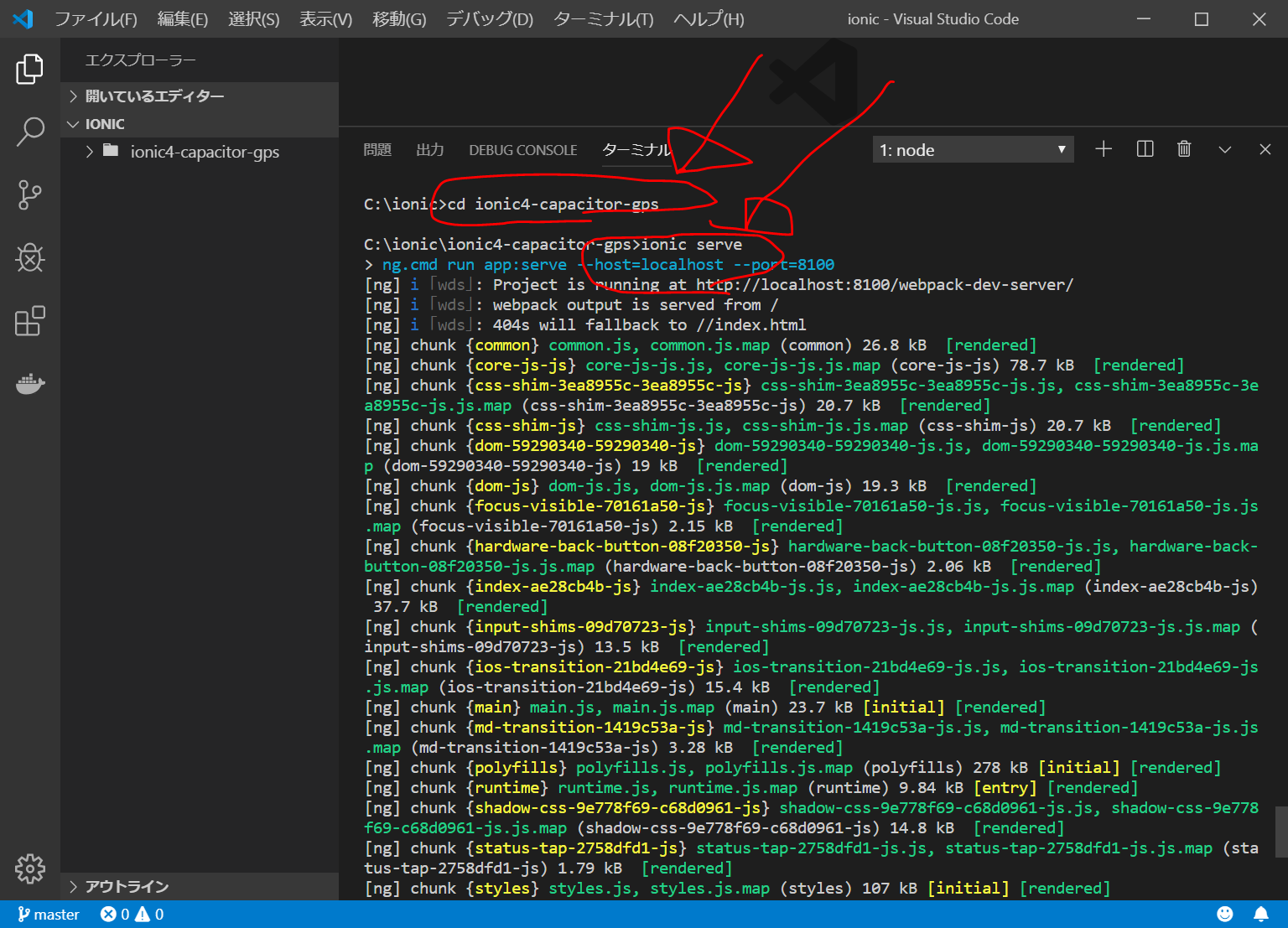This screenshot has height=928, width=1288.
Task: Open the ターミナル(T) menu
Action: (x=603, y=19)
